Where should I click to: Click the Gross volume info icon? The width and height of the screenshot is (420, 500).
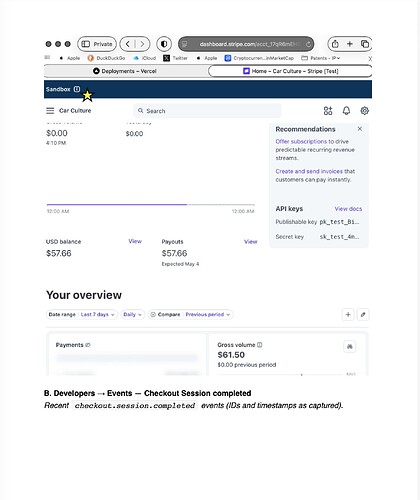point(260,345)
